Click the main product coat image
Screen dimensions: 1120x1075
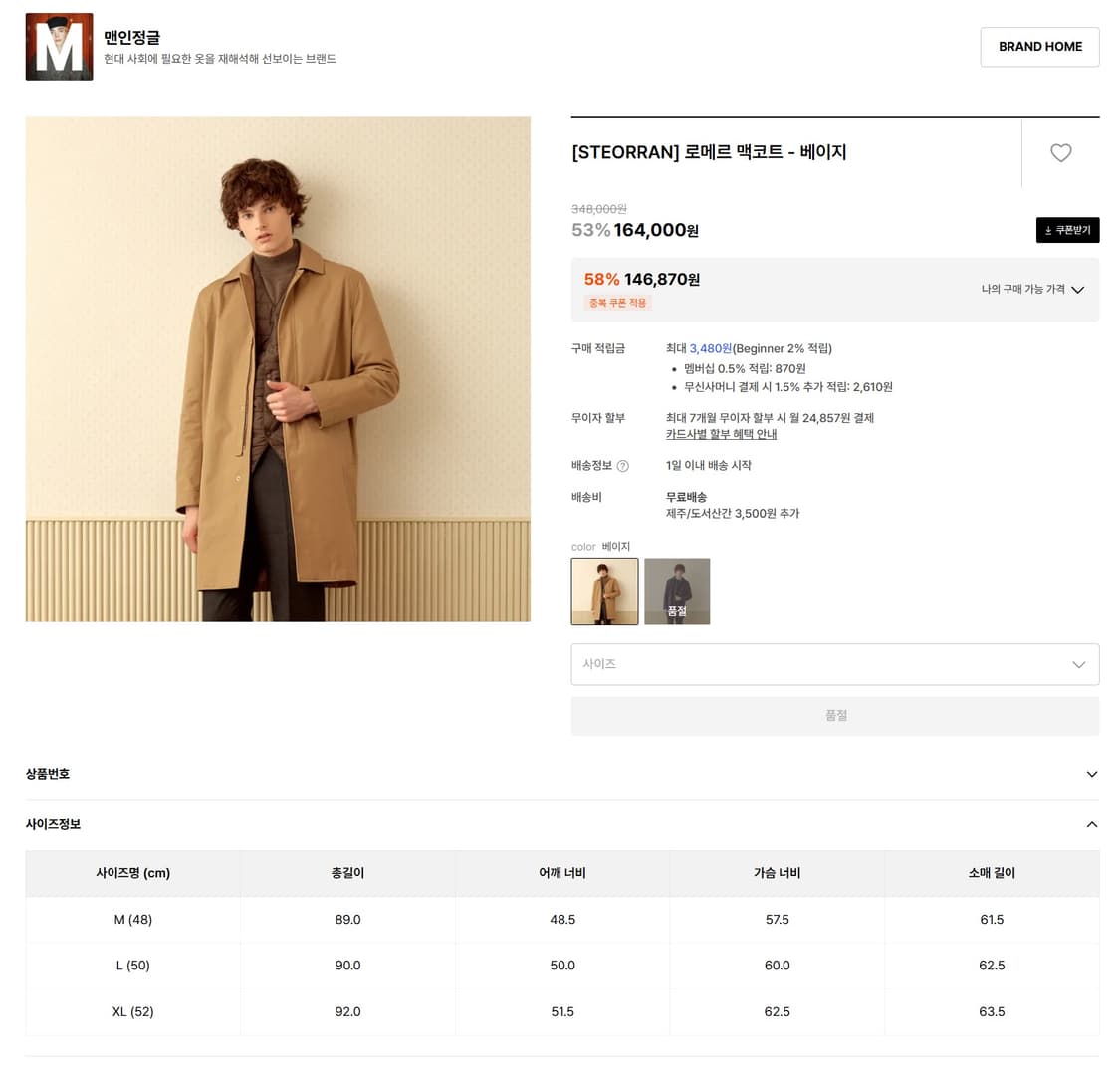[278, 369]
